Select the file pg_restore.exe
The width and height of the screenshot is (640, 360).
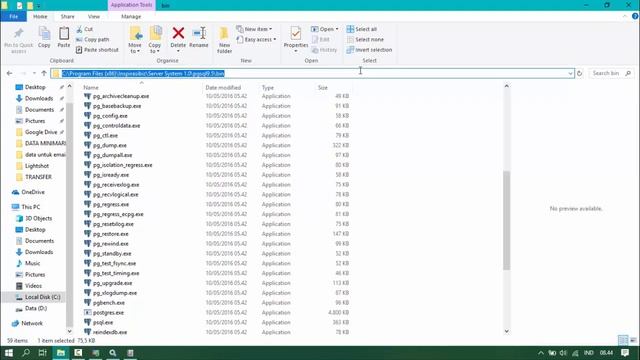(111, 234)
